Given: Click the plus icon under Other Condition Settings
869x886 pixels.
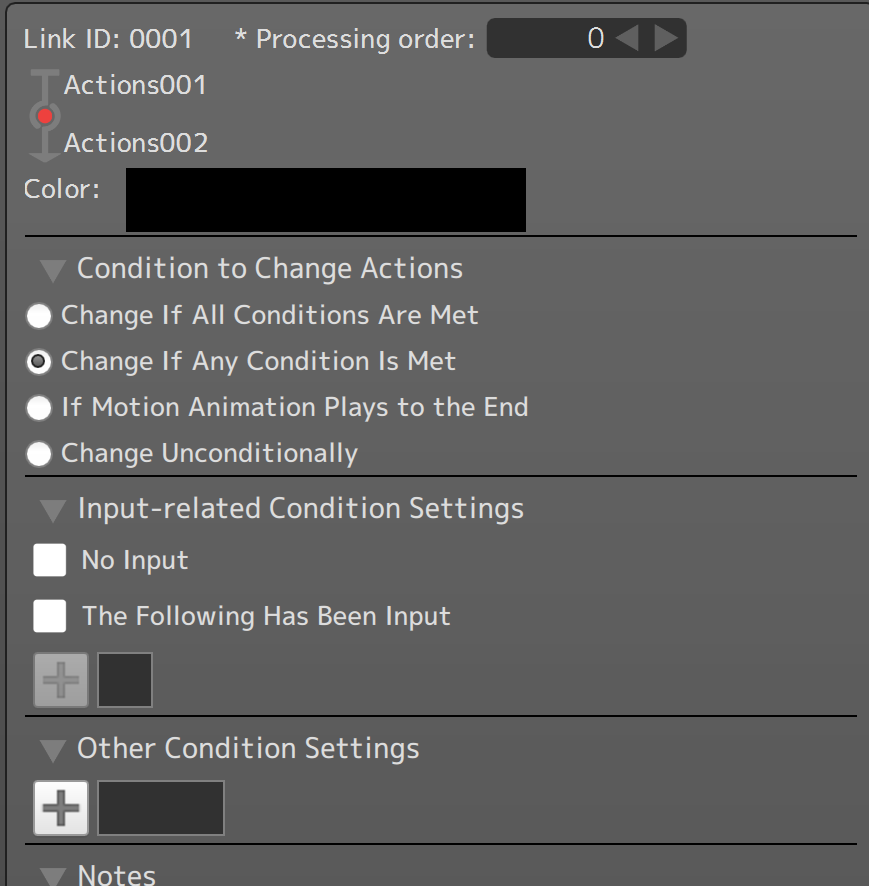Looking at the screenshot, I should click(61, 808).
